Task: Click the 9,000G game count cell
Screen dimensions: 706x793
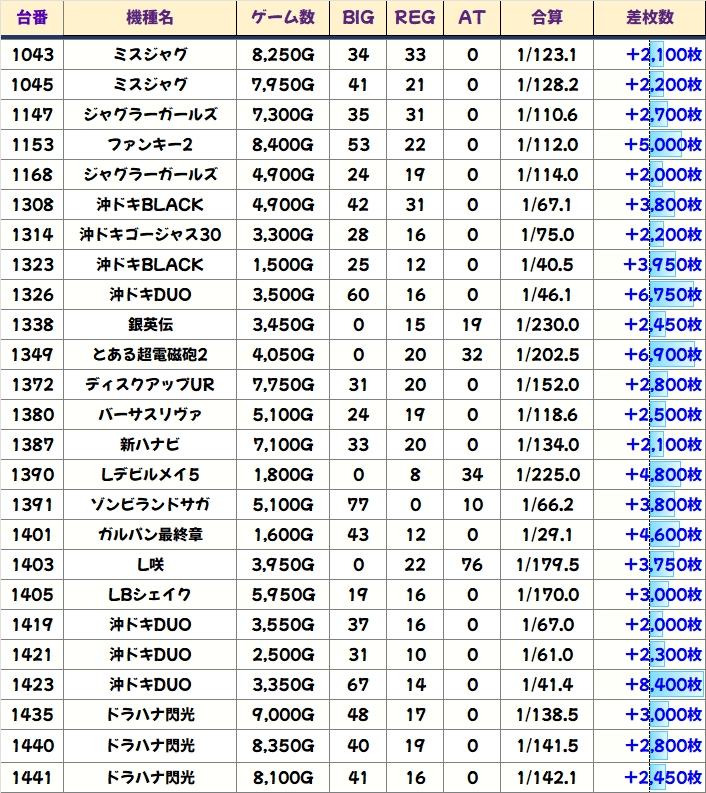Action: [x=283, y=715]
